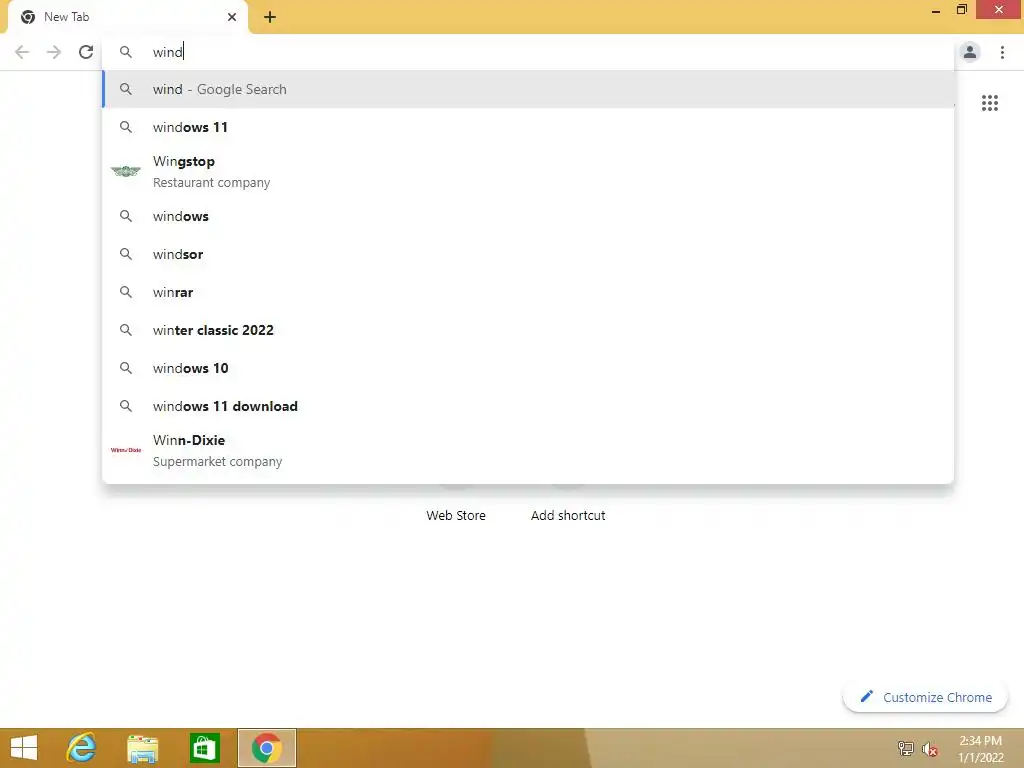Open the Google apps grid
Screen dimensions: 1024x768
click(989, 103)
